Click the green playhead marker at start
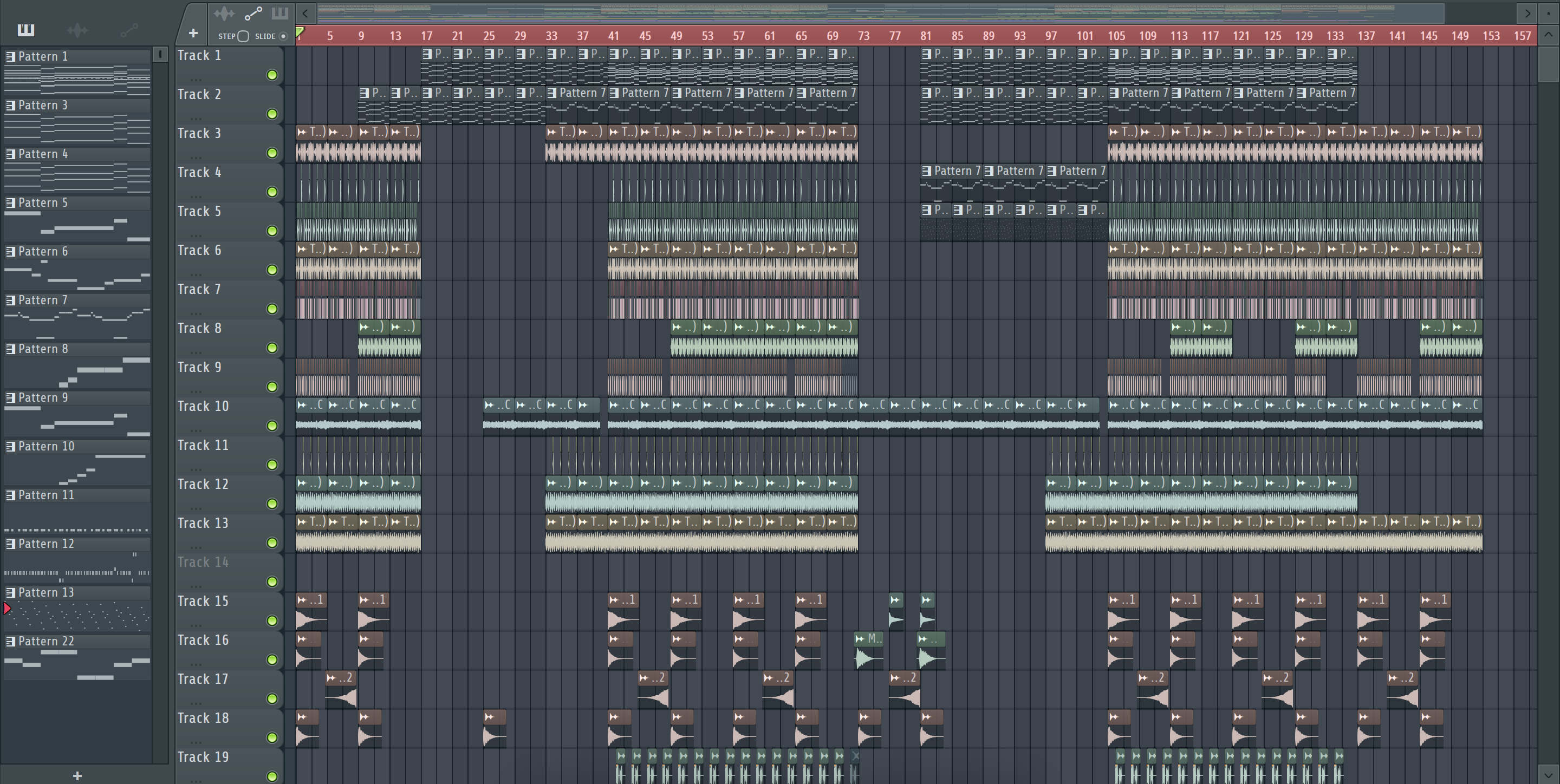 point(300,32)
